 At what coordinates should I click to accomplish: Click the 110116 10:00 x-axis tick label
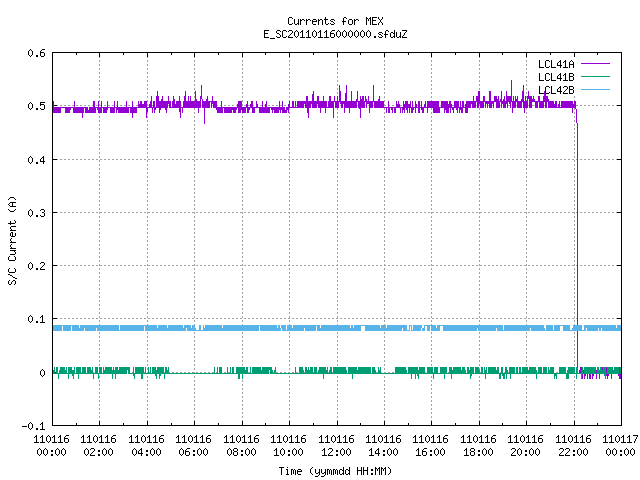point(289,446)
